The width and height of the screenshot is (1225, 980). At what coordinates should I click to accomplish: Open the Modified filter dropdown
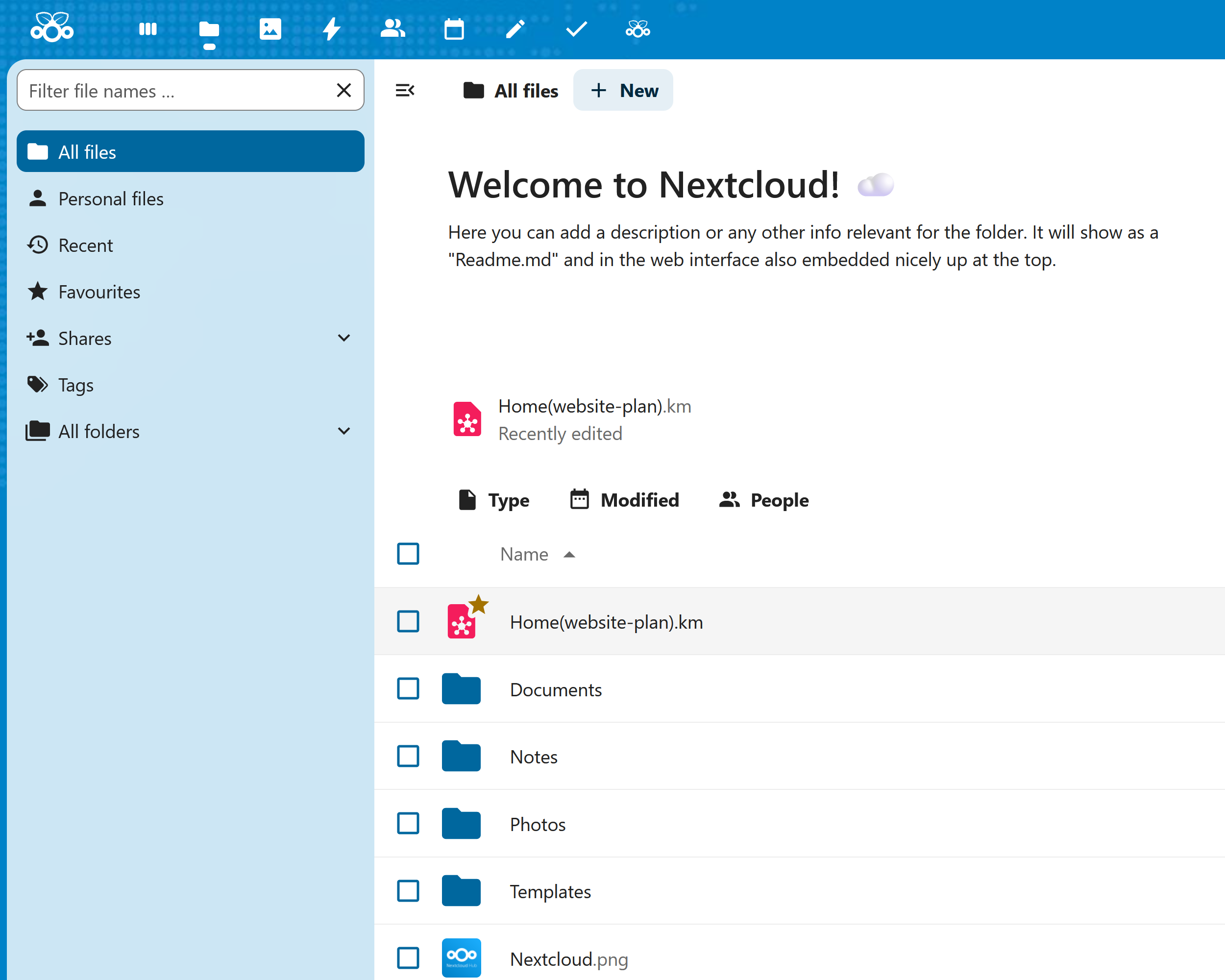tap(624, 500)
